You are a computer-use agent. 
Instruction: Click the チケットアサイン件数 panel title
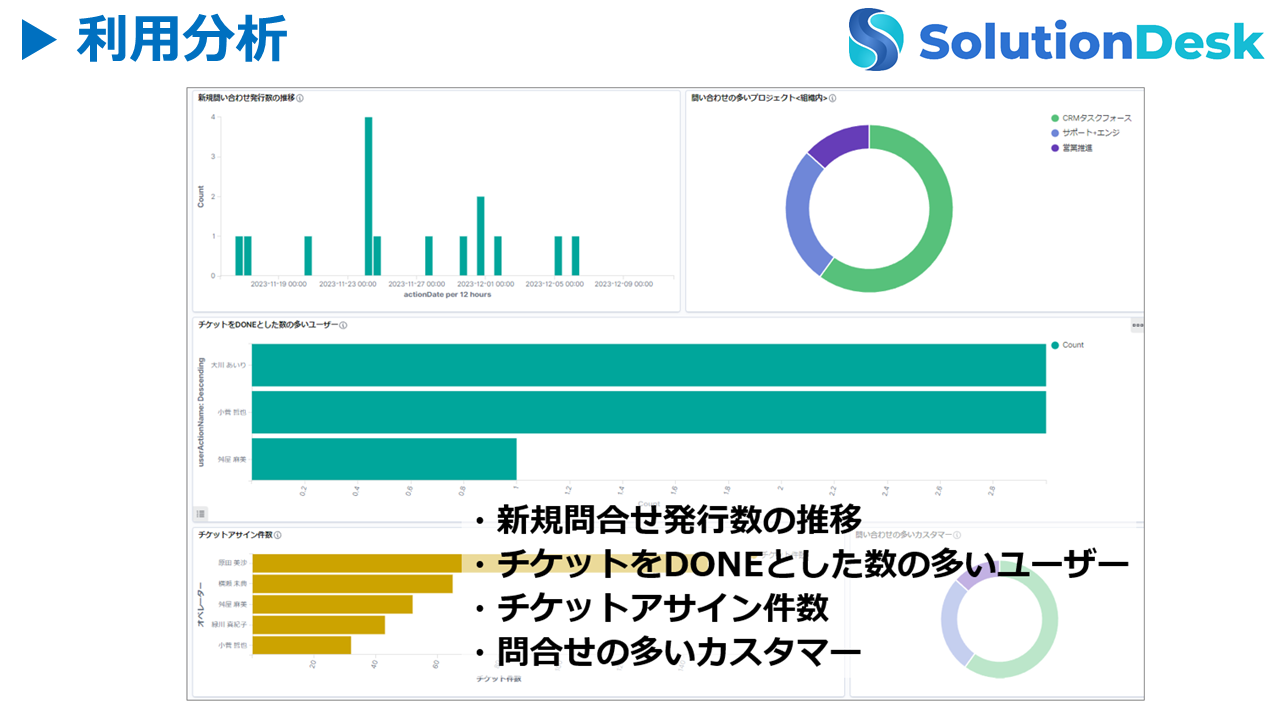(x=234, y=536)
